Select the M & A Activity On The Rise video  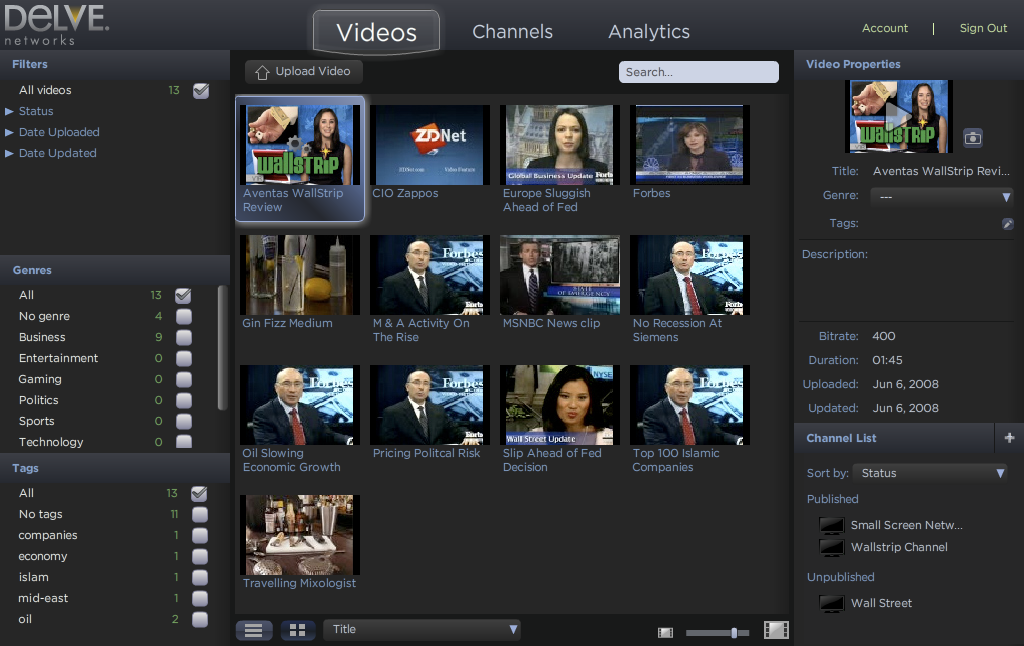430,275
